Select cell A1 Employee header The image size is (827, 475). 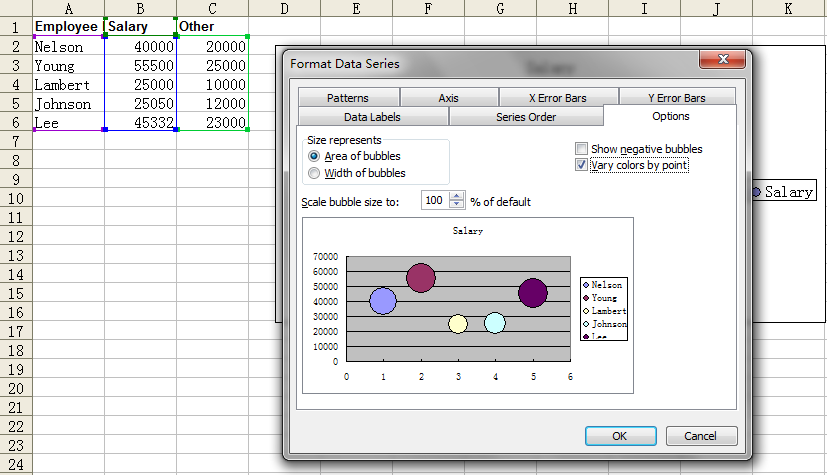click(69, 26)
